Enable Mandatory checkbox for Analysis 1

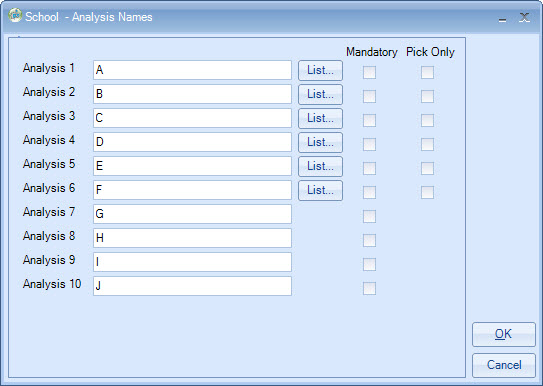(369, 72)
